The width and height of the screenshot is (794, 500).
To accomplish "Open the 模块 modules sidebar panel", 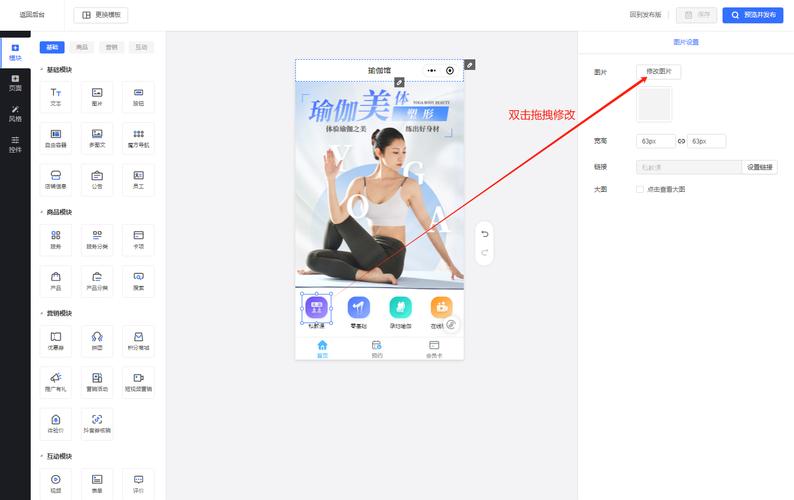I will [15, 53].
